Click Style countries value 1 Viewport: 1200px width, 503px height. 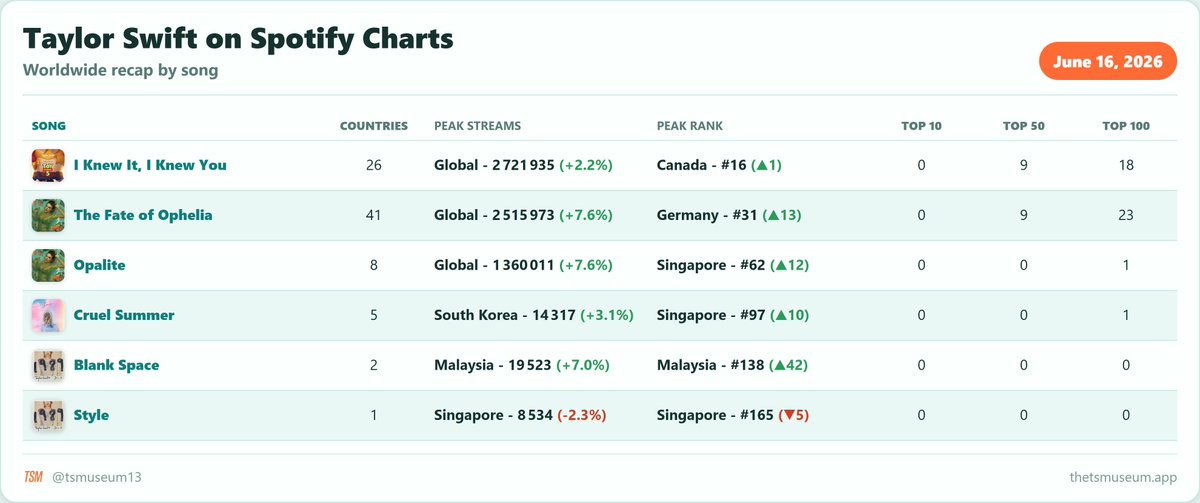tap(374, 415)
